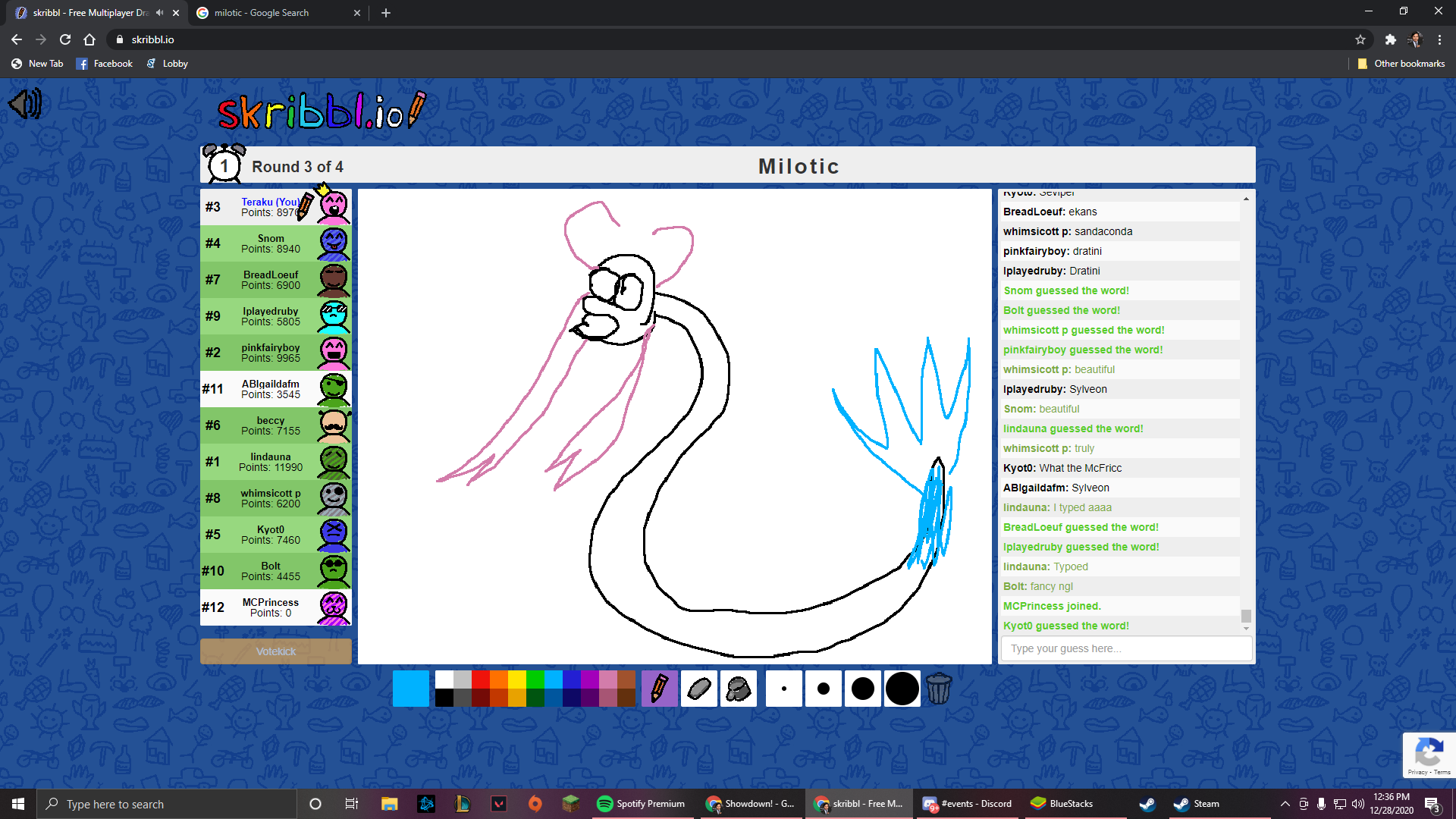Image resolution: width=1456 pixels, height=819 pixels.
Task: Open events Discord from taskbar
Action: [x=967, y=804]
